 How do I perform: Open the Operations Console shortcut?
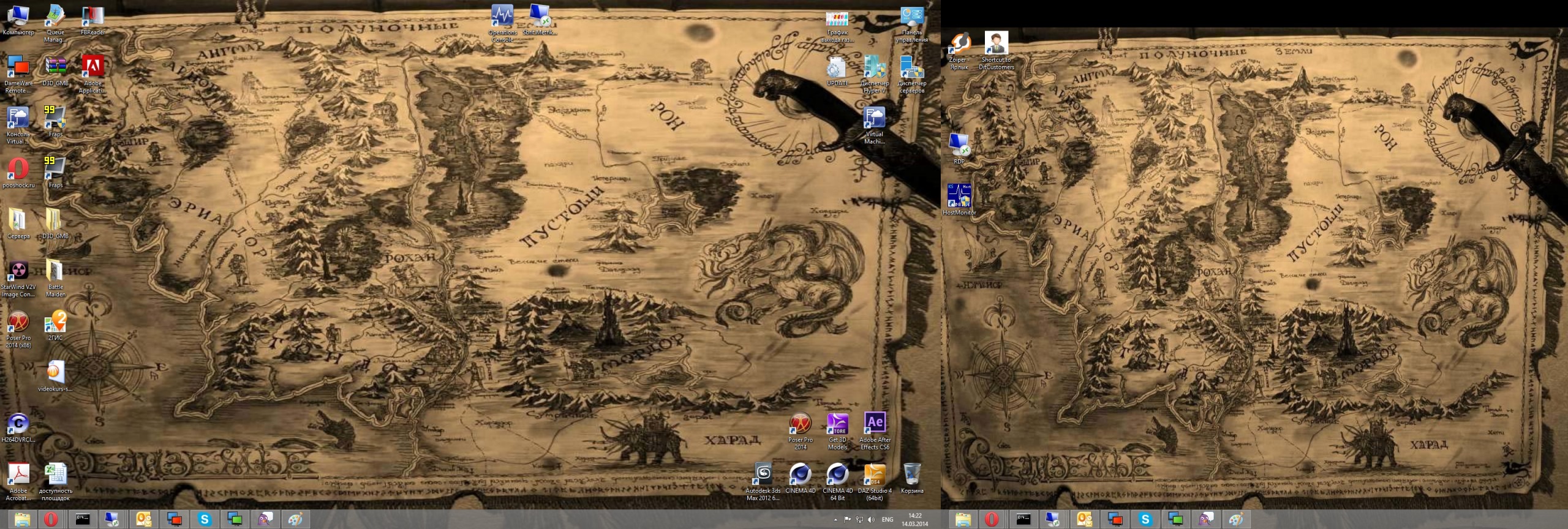tap(502, 24)
